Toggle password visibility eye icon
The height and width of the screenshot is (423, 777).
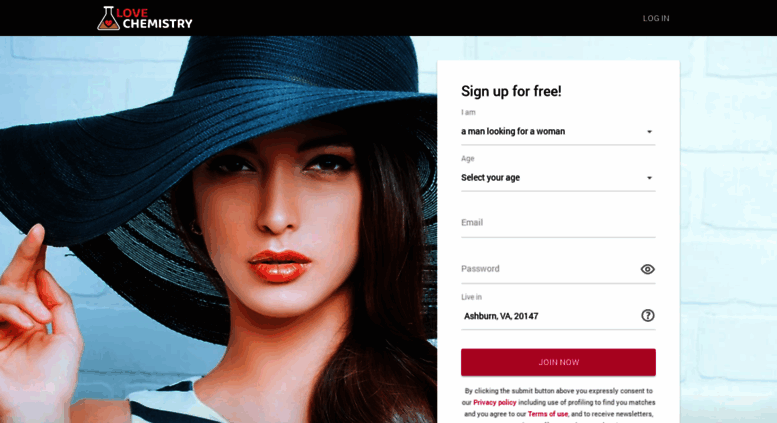[x=647, y=269]
